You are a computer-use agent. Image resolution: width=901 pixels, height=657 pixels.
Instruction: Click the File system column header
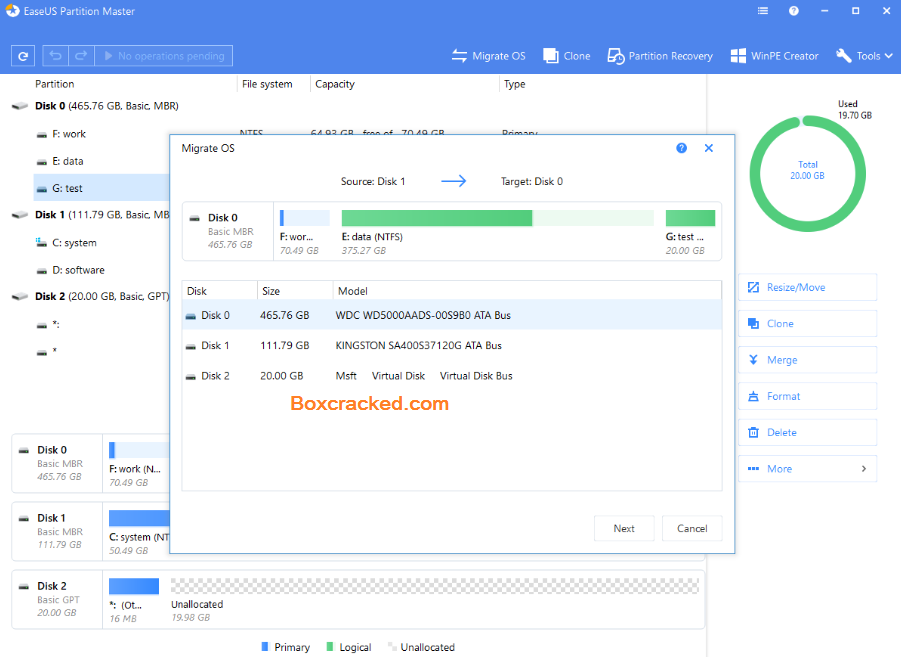tap(267, 84)
